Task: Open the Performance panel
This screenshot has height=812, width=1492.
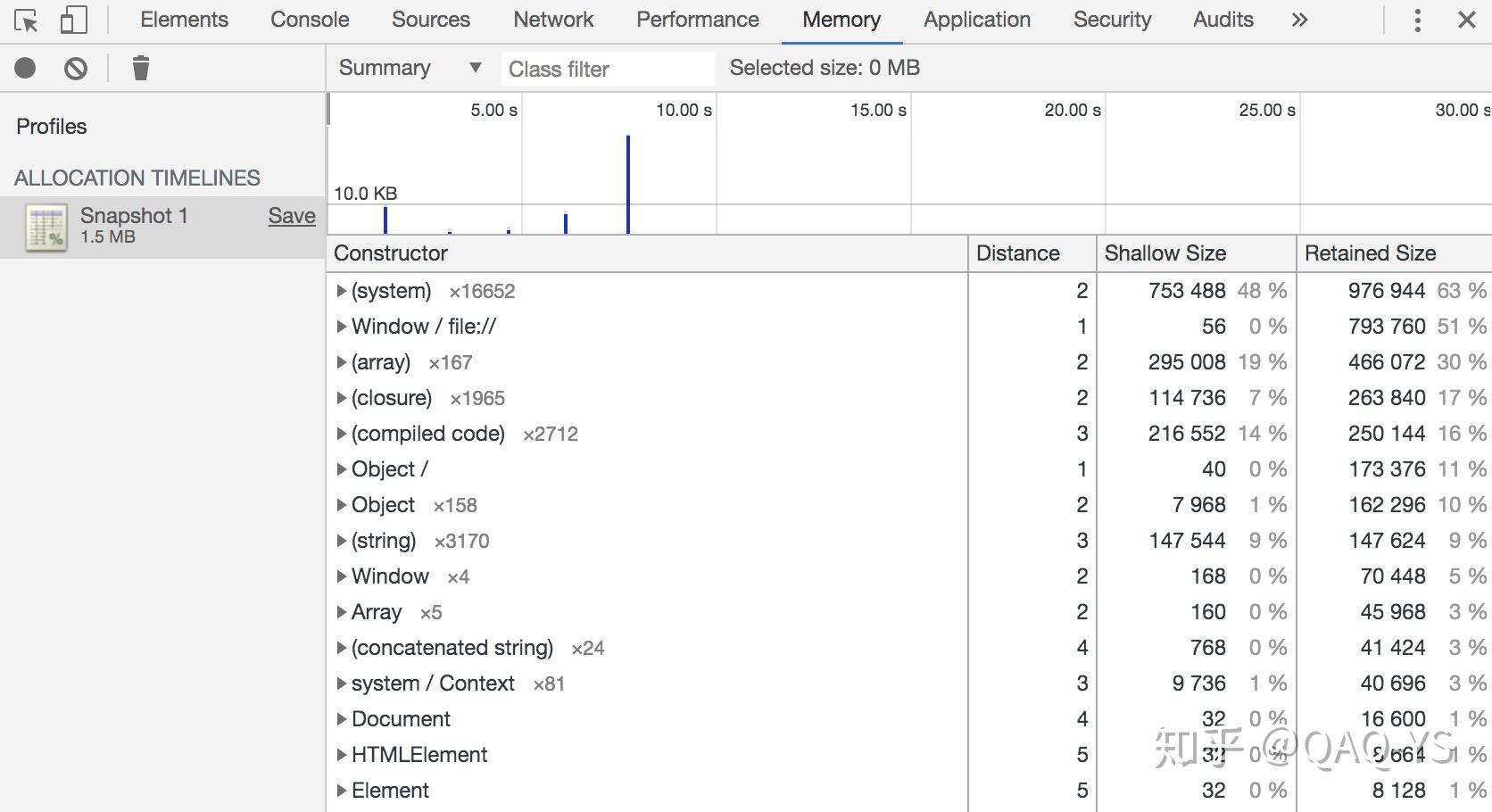Action: pos(697,20)
